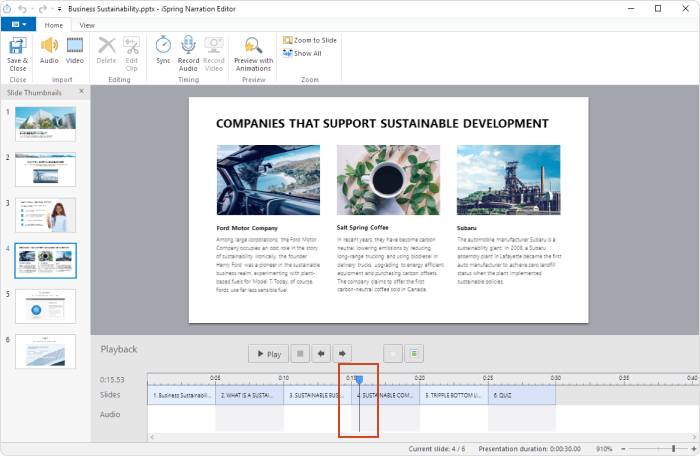
Task: Select '3. SUSTAINABLE BUS...' timeline slide
Action: [x=317, y=396]
